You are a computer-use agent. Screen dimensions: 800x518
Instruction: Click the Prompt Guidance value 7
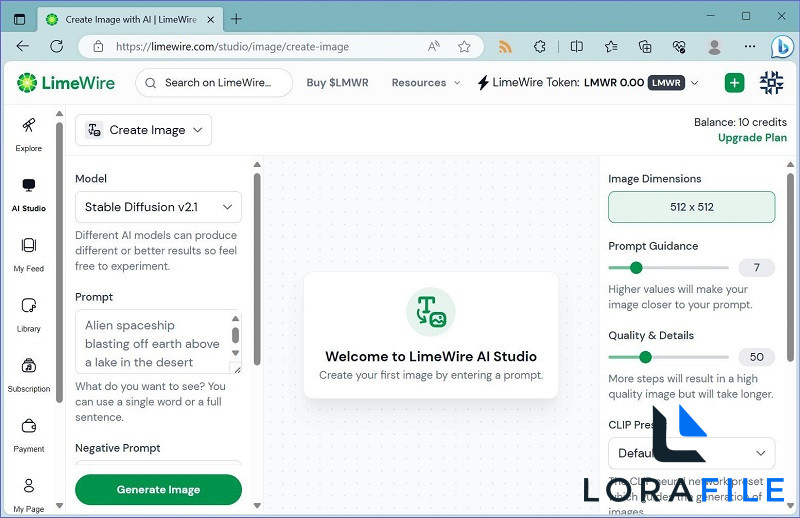(756, 267)
